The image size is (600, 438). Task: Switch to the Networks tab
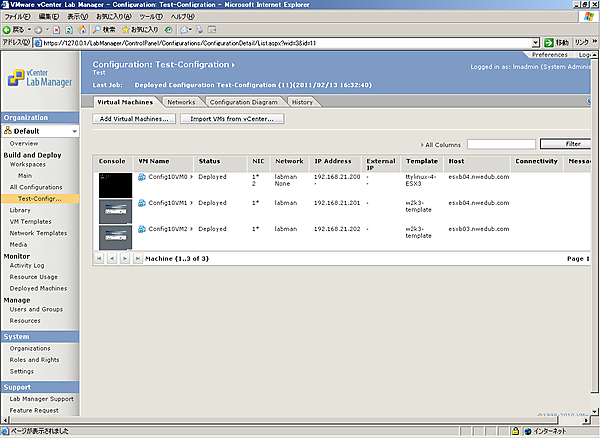click(181, 102)
